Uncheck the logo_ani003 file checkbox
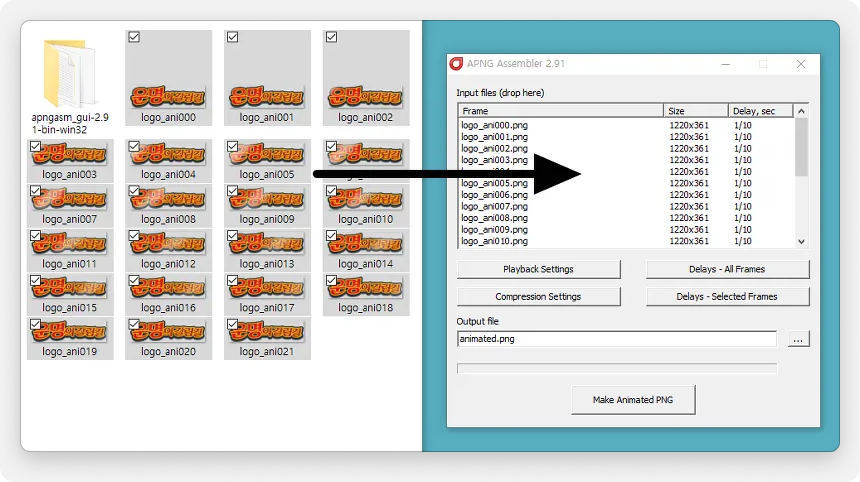 pos(35,146)
